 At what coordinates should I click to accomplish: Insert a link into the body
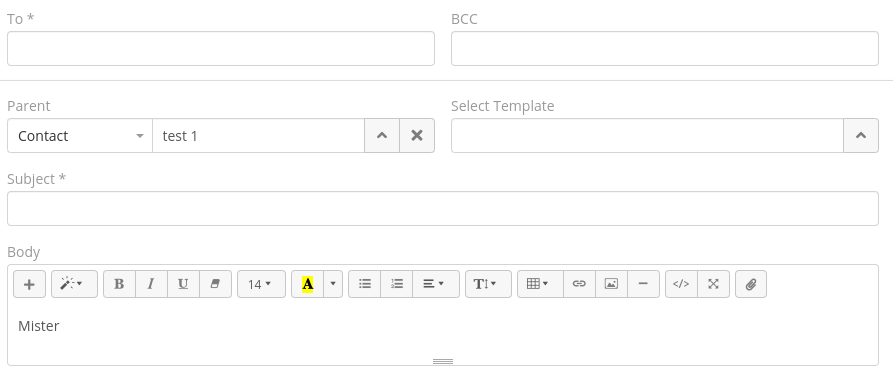(x=579, y=284)
